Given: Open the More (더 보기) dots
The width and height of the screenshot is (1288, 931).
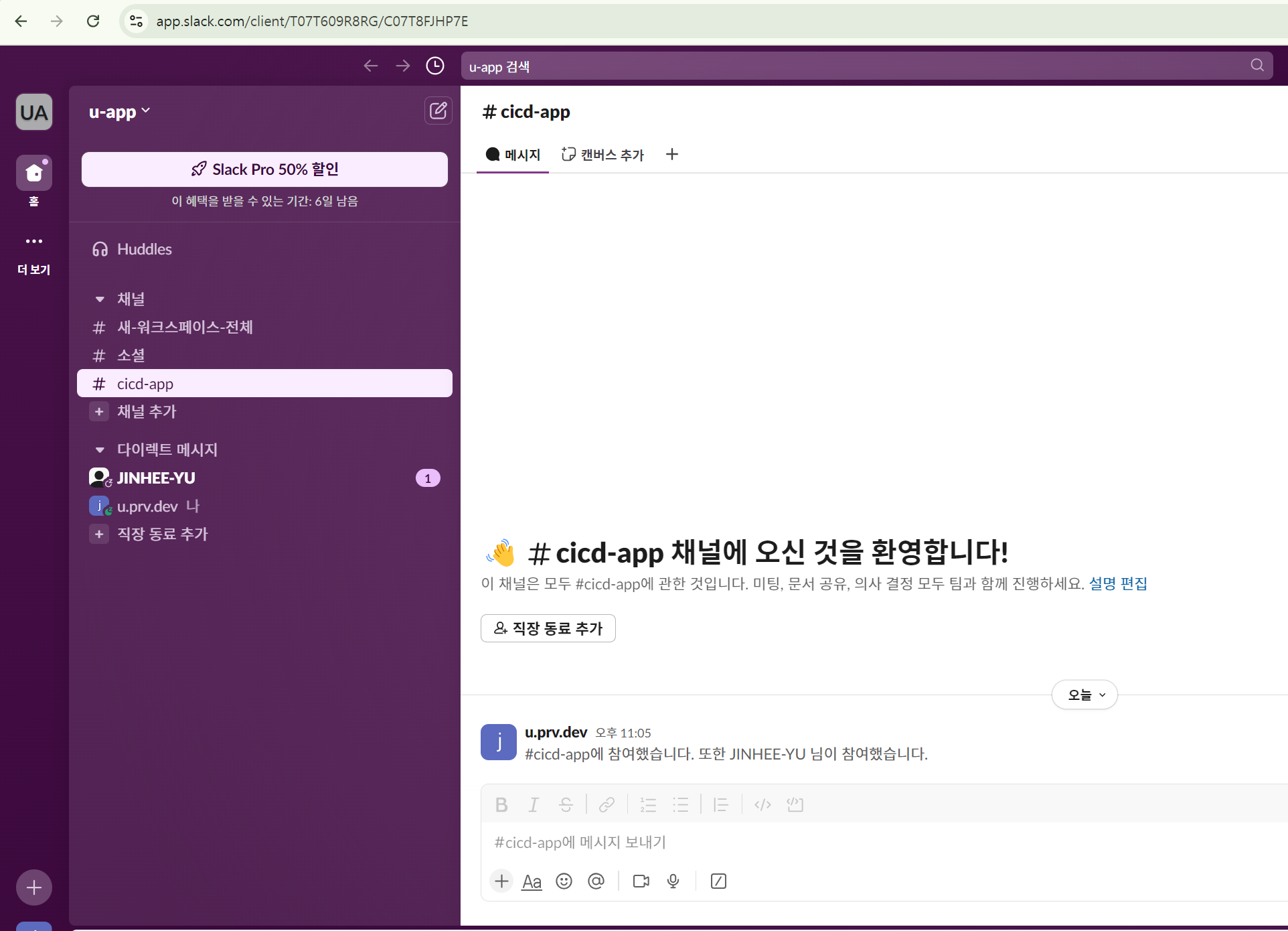Looking at the screenshot, I should click(x=34, y=241).
